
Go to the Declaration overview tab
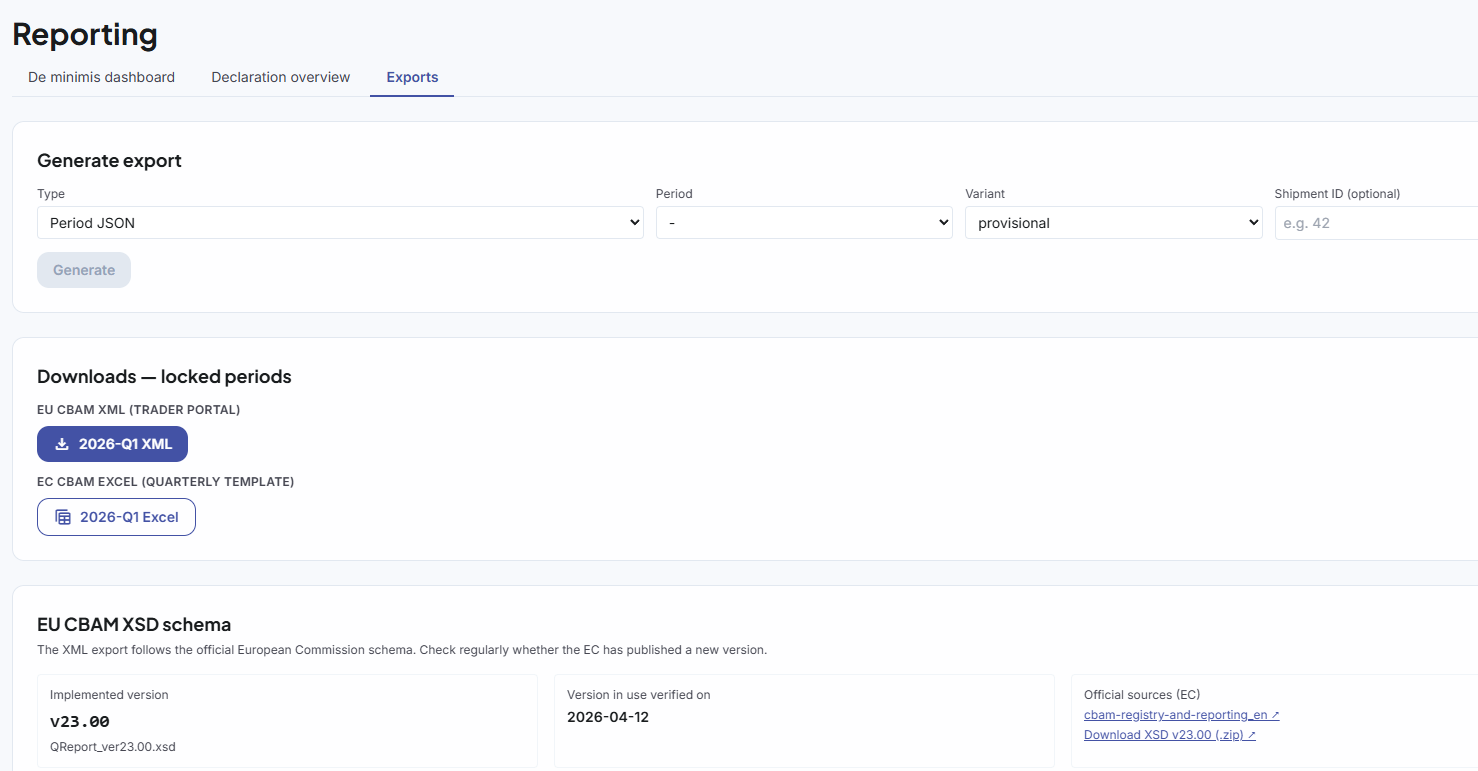click(280, 77)
